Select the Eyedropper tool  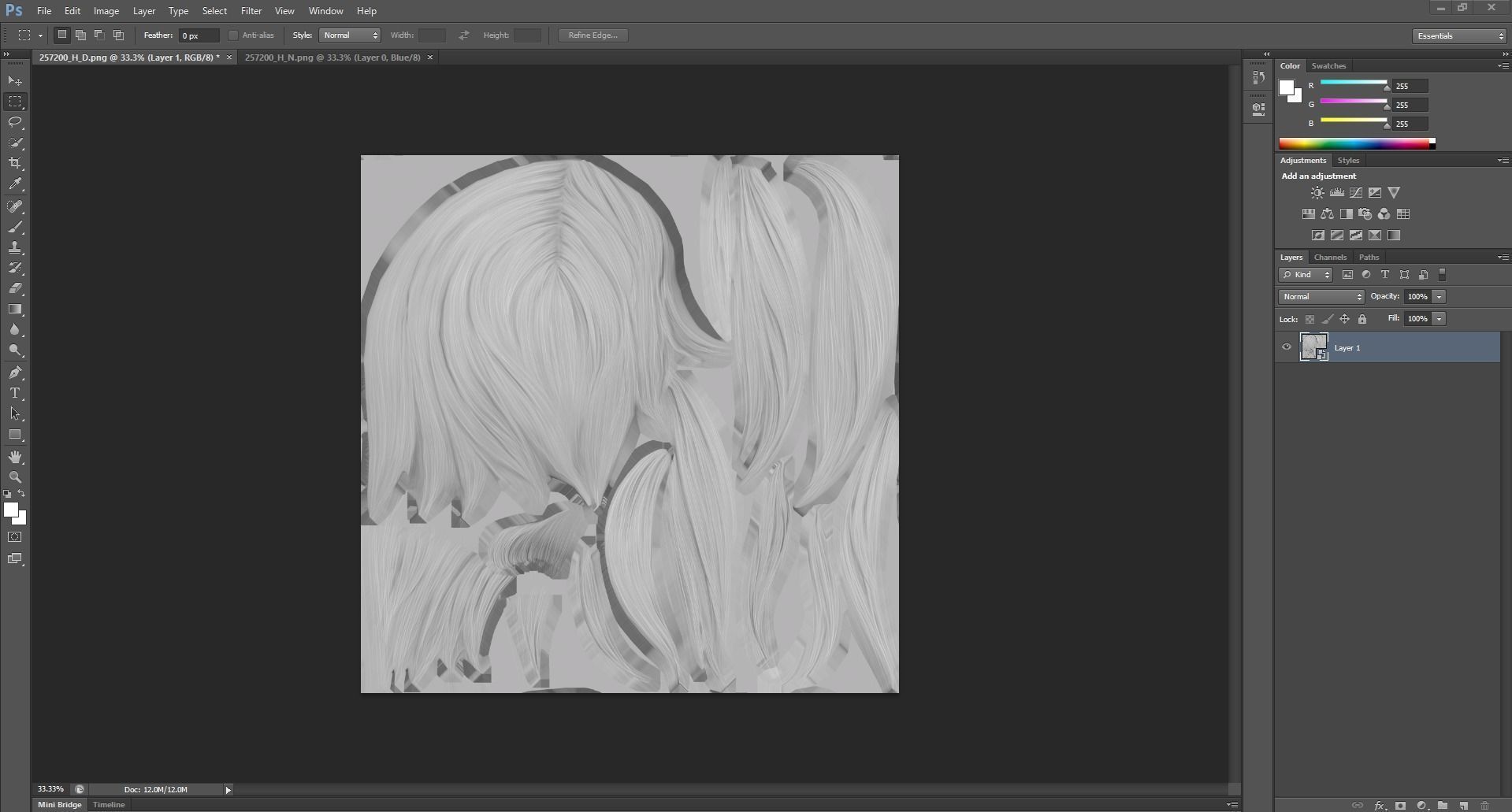(15, 184)
